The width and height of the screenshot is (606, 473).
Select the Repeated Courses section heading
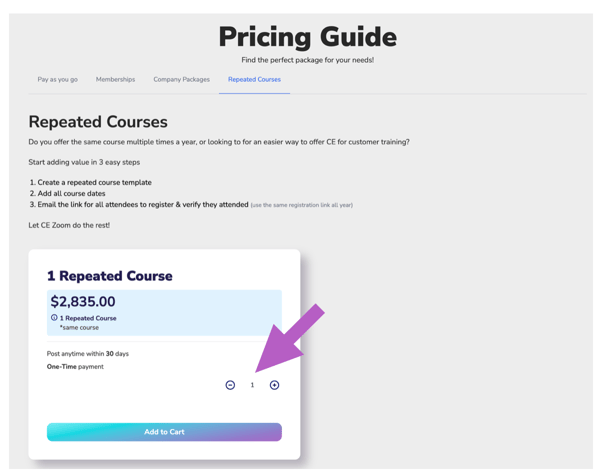pyautogui.click(x=98, y=122)
